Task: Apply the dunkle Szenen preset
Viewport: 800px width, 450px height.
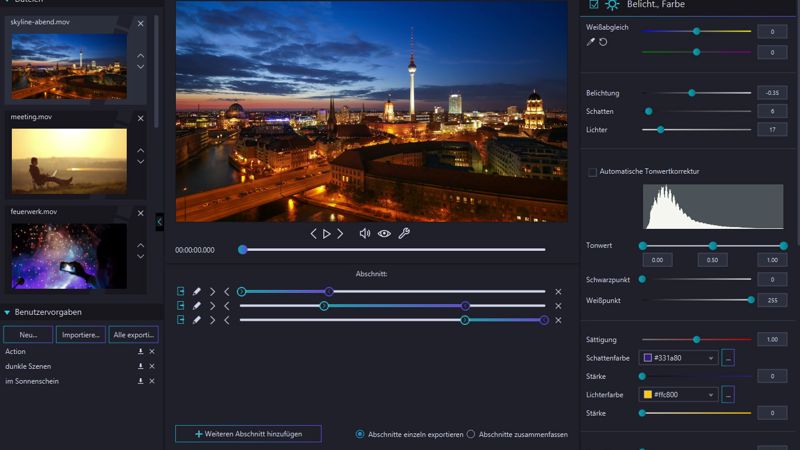Action: click(28, 366)
